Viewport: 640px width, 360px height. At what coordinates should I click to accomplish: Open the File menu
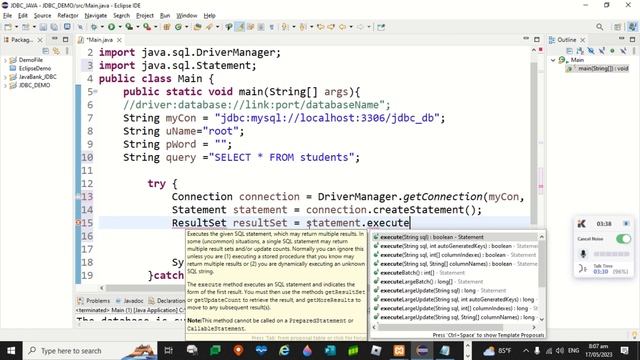click(7, 16)
